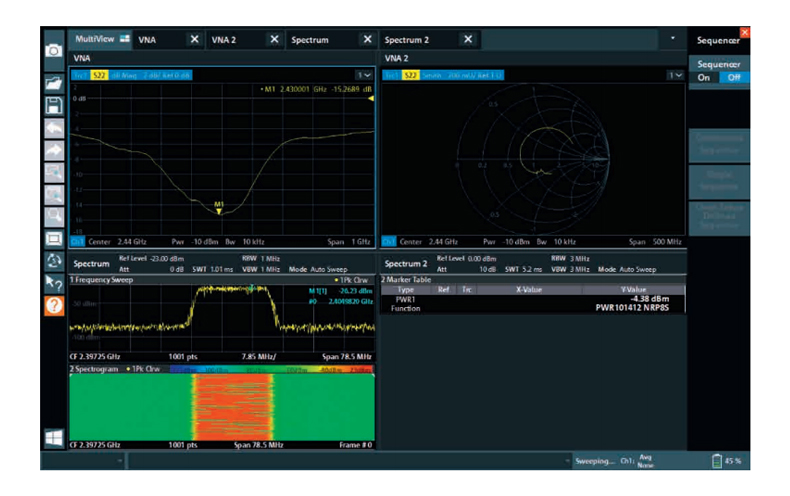Click the save floppy disk icon
Viewport: 790px width, 496px height.
[x=53, y=103]
